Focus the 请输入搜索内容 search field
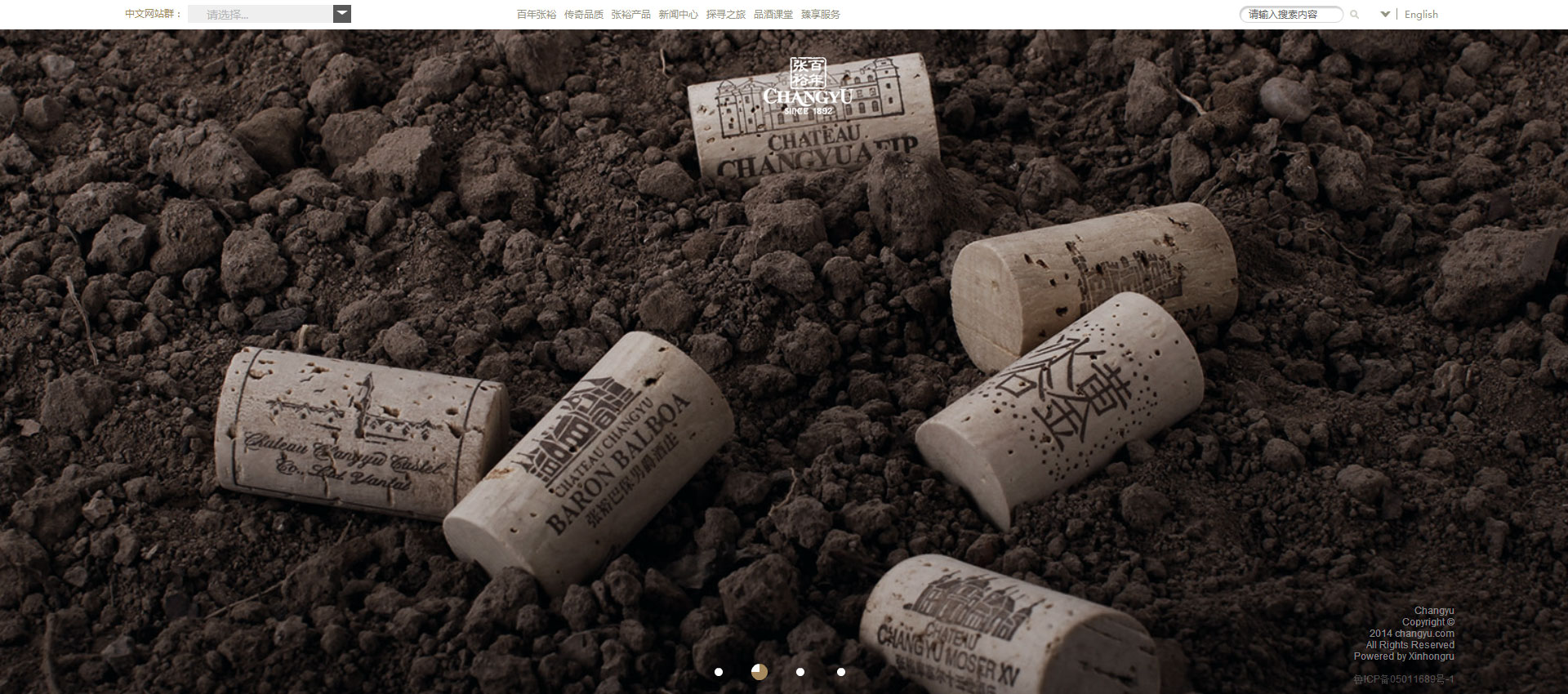The width and height of the screenshot is (1568, 694). point(1291,15)
